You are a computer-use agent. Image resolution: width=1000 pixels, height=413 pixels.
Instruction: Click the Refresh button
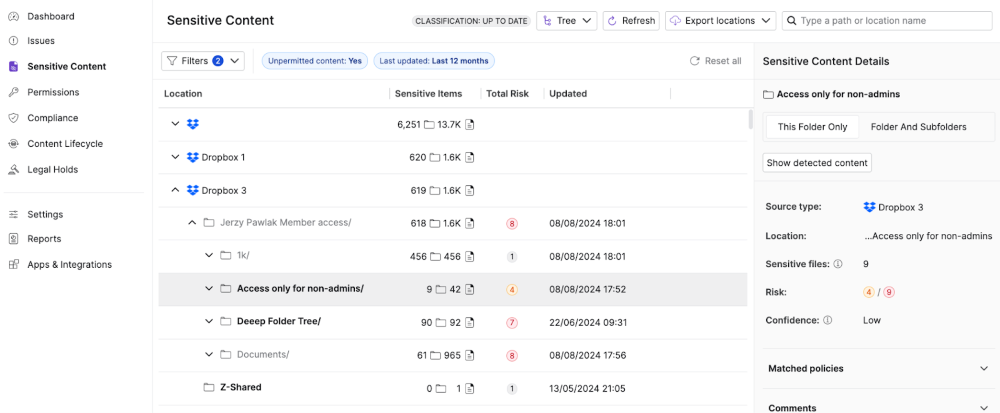tap(631, 20)
